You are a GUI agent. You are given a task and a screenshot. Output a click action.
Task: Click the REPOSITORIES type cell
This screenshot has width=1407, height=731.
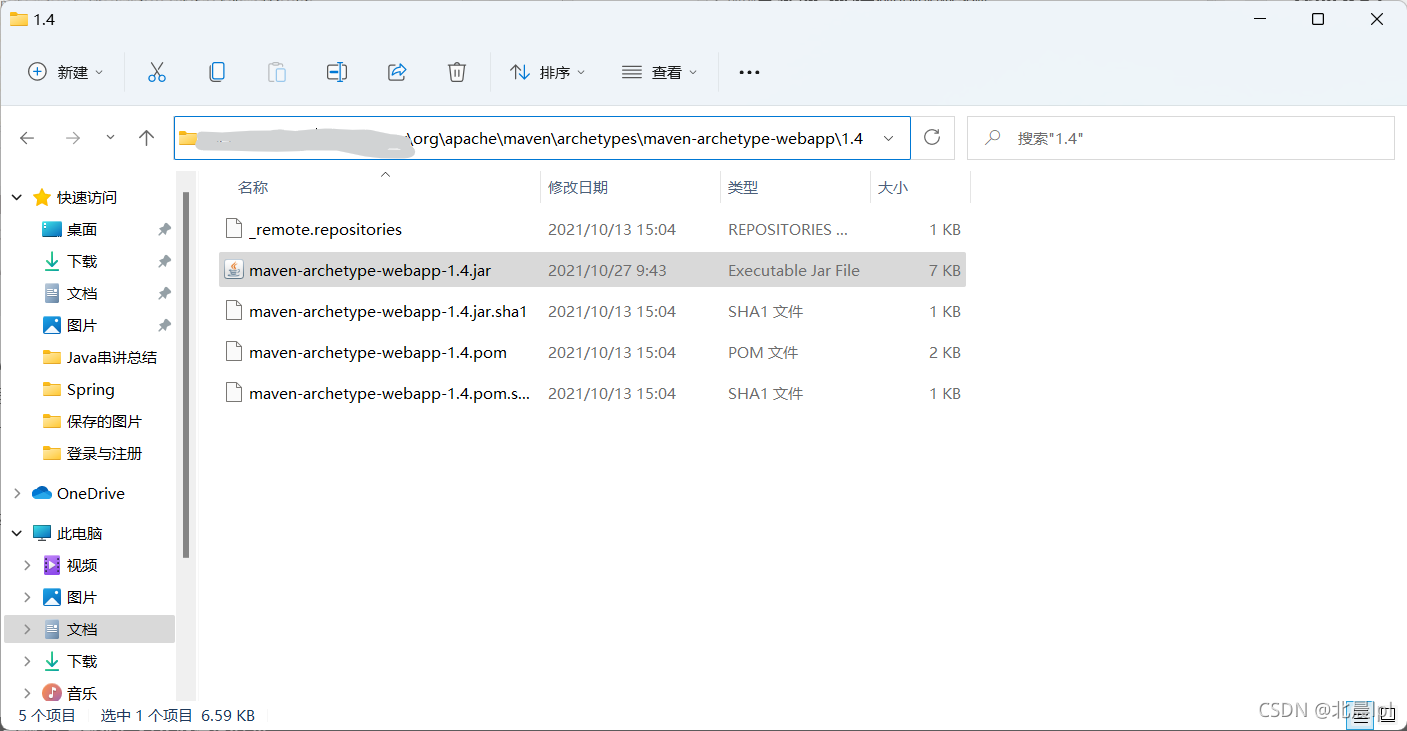tap(788, 229)
